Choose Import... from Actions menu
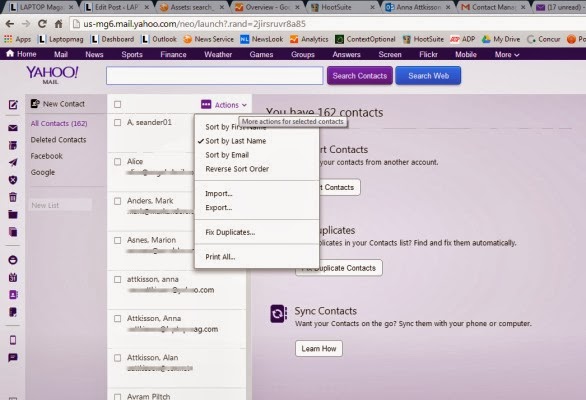The width and height of the screenshot is (586, 400). (x=219, y=194)
